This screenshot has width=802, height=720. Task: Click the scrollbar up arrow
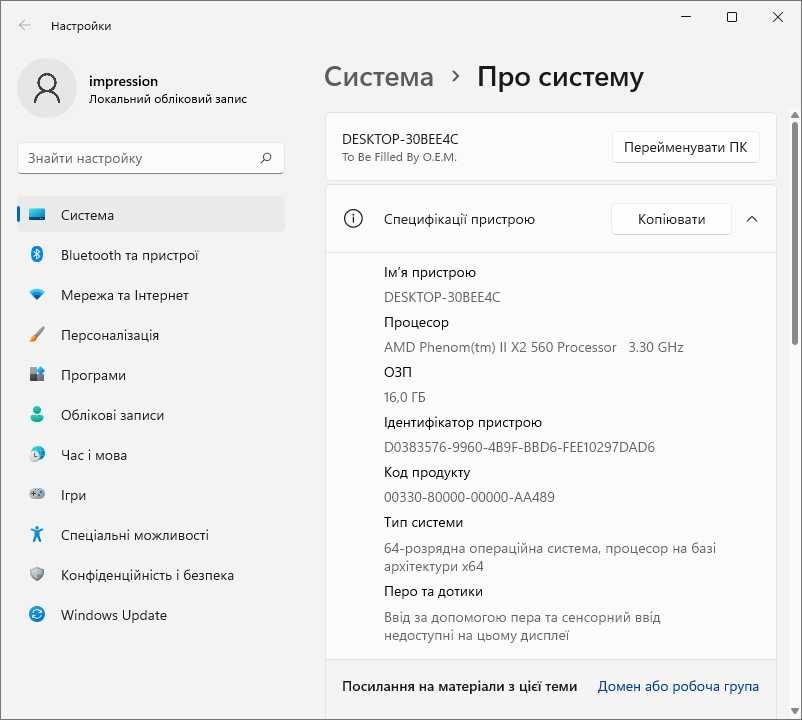tap(794, 115)
